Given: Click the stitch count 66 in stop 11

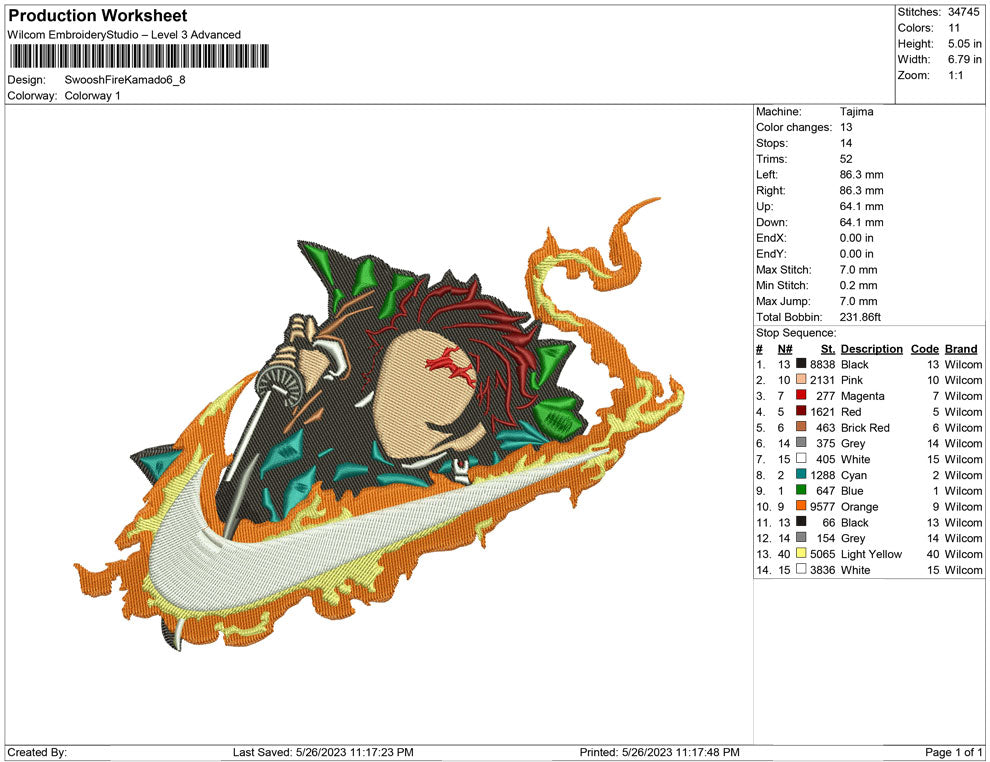Looking at the screenshot, I should (x=829, y=522).
